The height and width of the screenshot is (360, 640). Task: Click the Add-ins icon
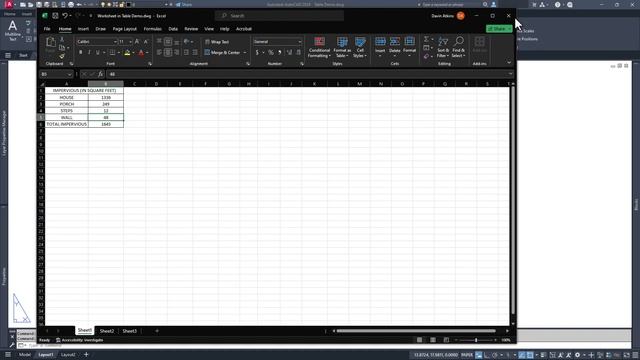point(480,42)
